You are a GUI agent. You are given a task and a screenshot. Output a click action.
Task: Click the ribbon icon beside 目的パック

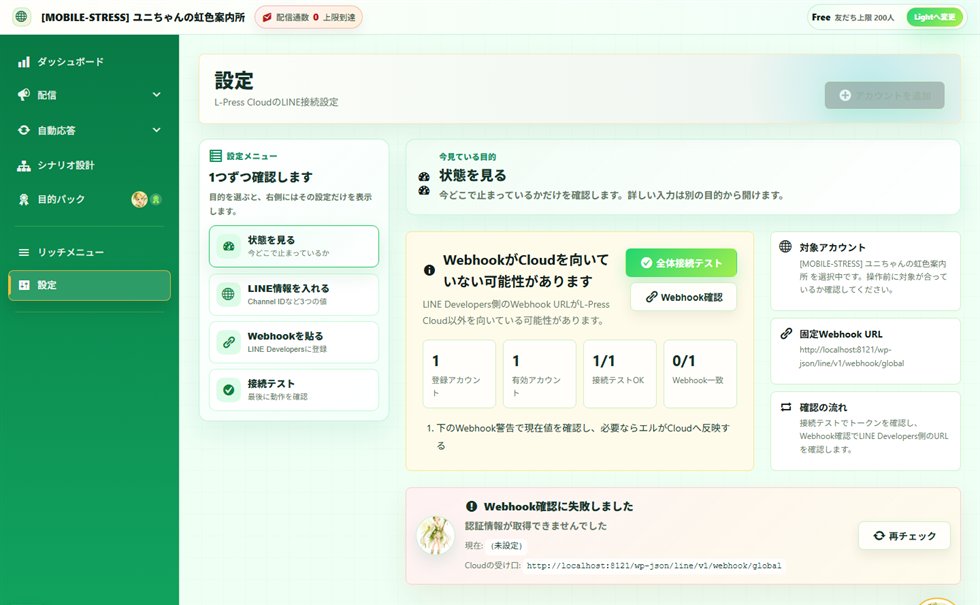click(24, 199)
